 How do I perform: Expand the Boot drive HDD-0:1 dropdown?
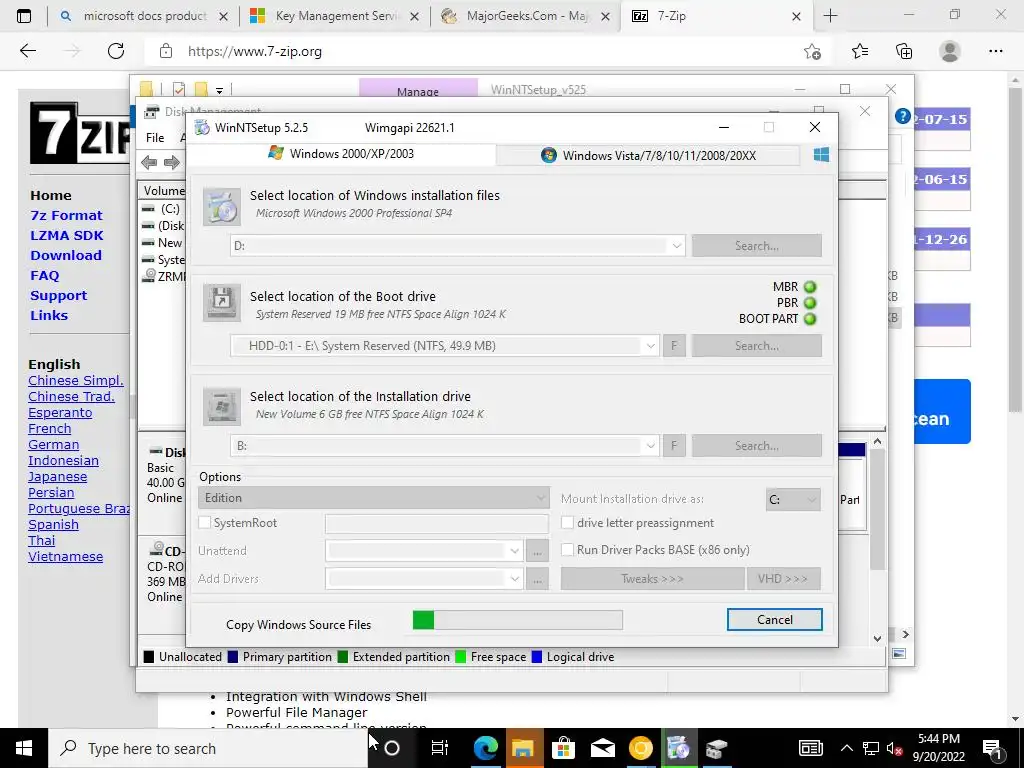[x=650, y=346]
